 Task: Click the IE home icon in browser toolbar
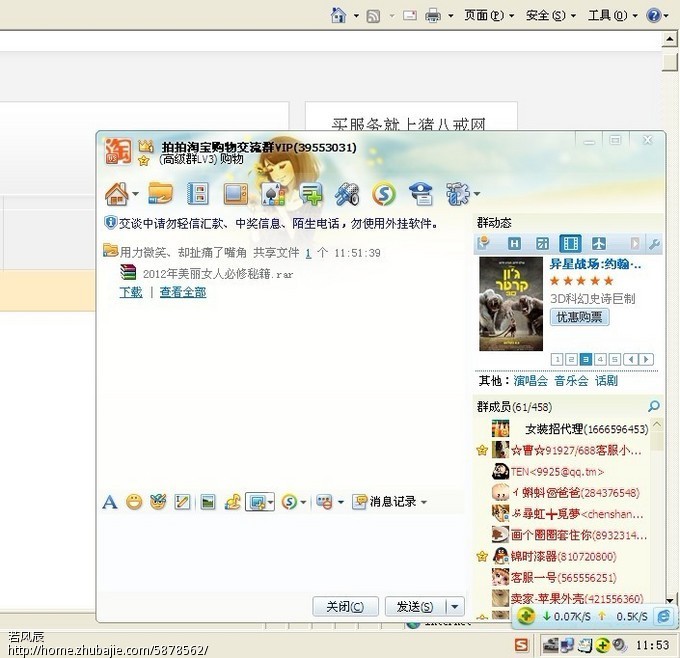[x=338, y=15]
